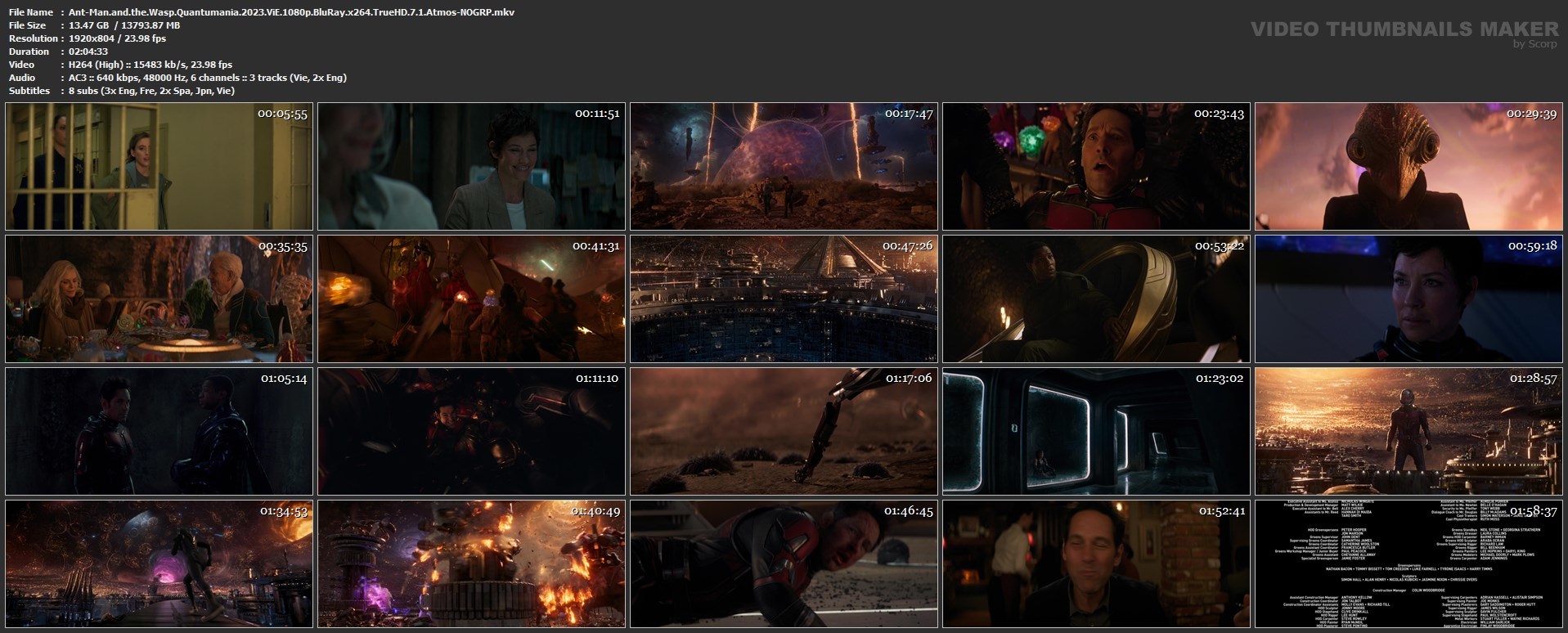
Task: Open the thumbnail at 00:59:18
Action: 1409,299
